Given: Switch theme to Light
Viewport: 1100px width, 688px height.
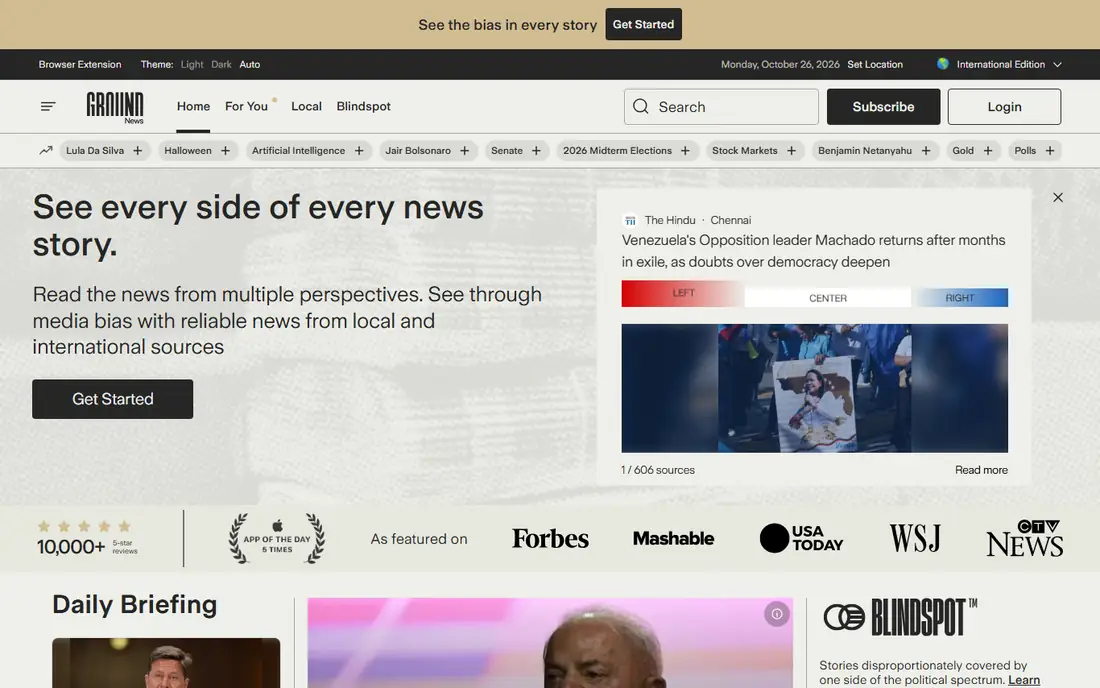Looking at the screenshot, I should 192,65.
